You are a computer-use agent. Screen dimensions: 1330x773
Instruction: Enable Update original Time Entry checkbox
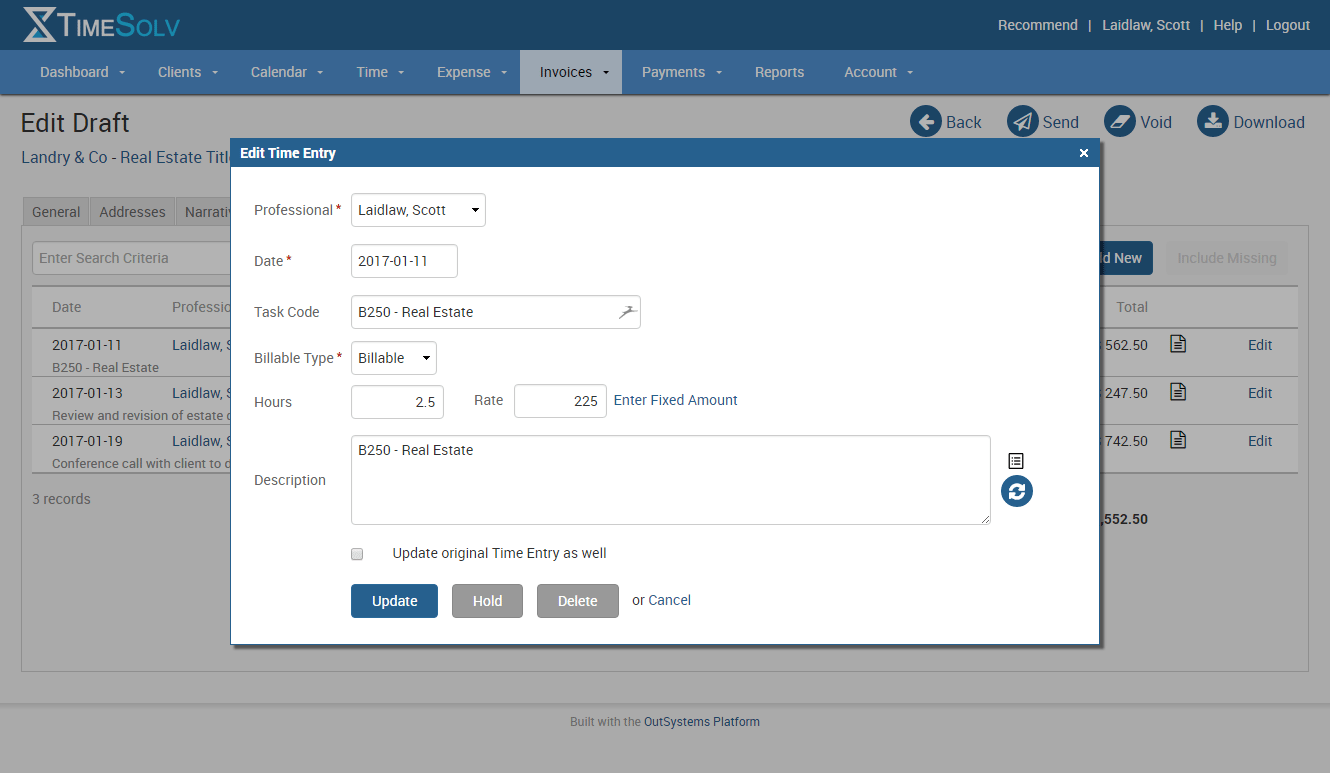point(357,554)
